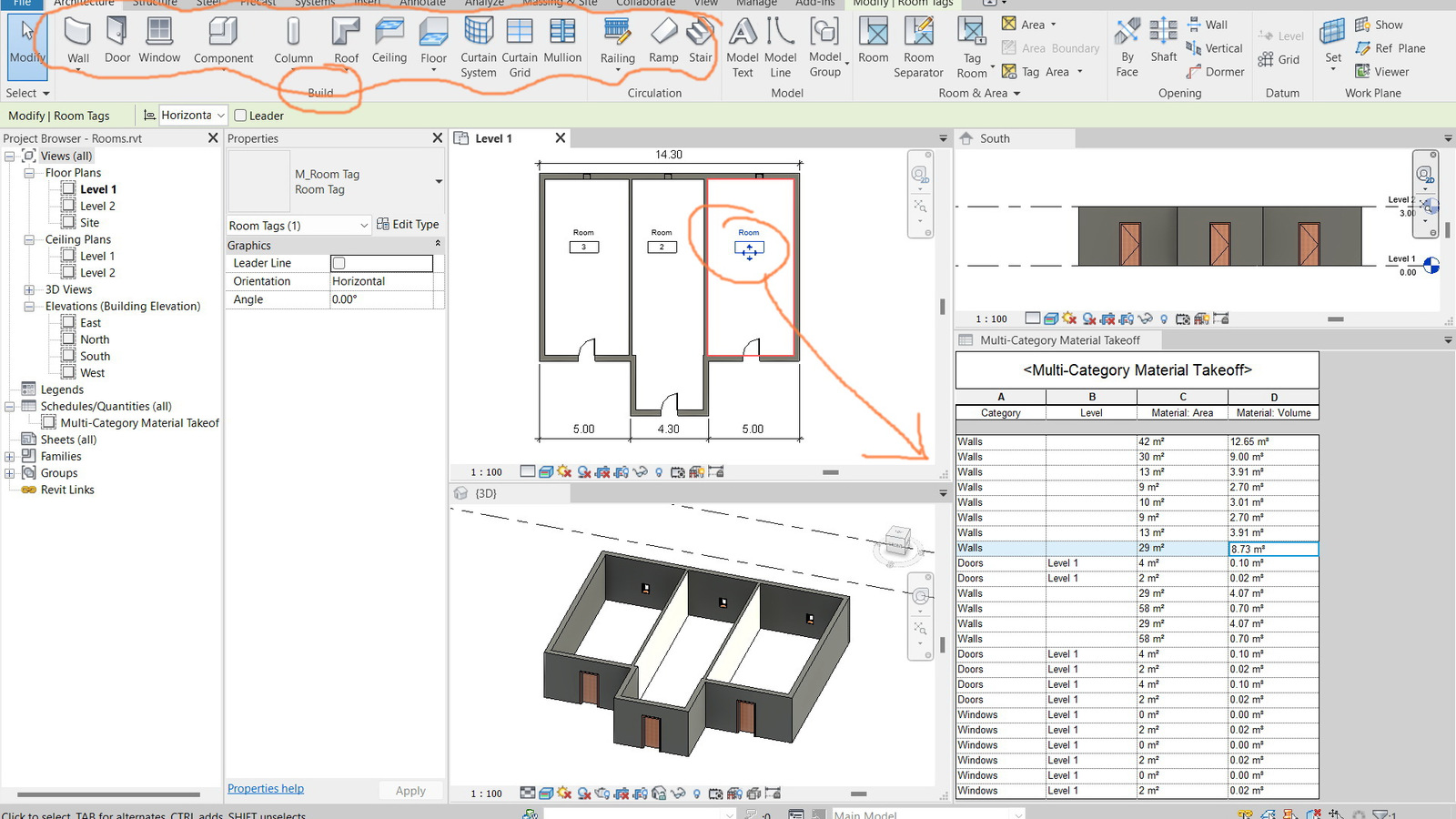Image resolution: width=1456 pixels, height=819 pixels.
Task: Choose the Floor tool
Action: pyautogui.click(x=433, y=42)
